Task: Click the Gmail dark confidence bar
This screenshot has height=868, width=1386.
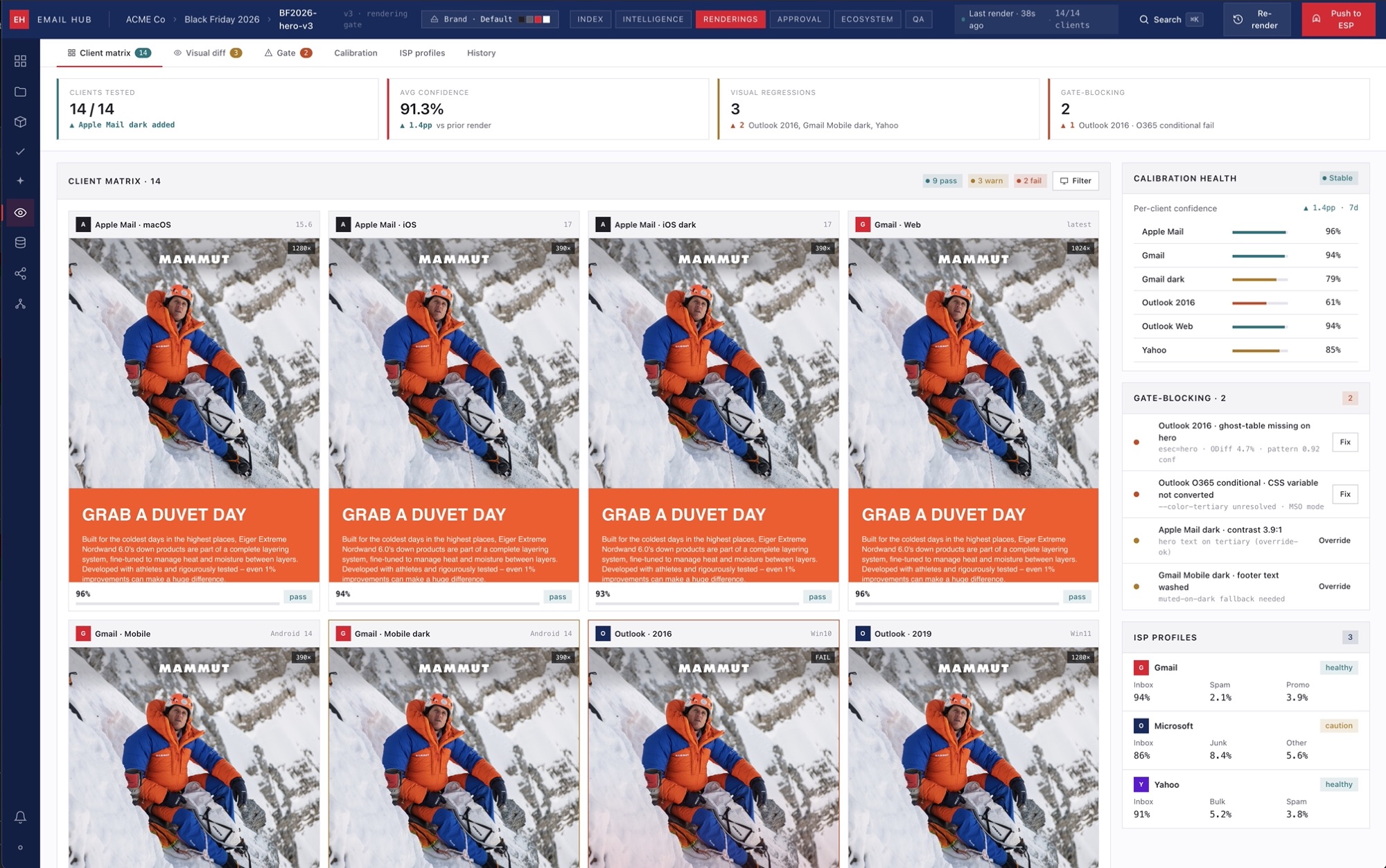Action: tap(1259, 279)
